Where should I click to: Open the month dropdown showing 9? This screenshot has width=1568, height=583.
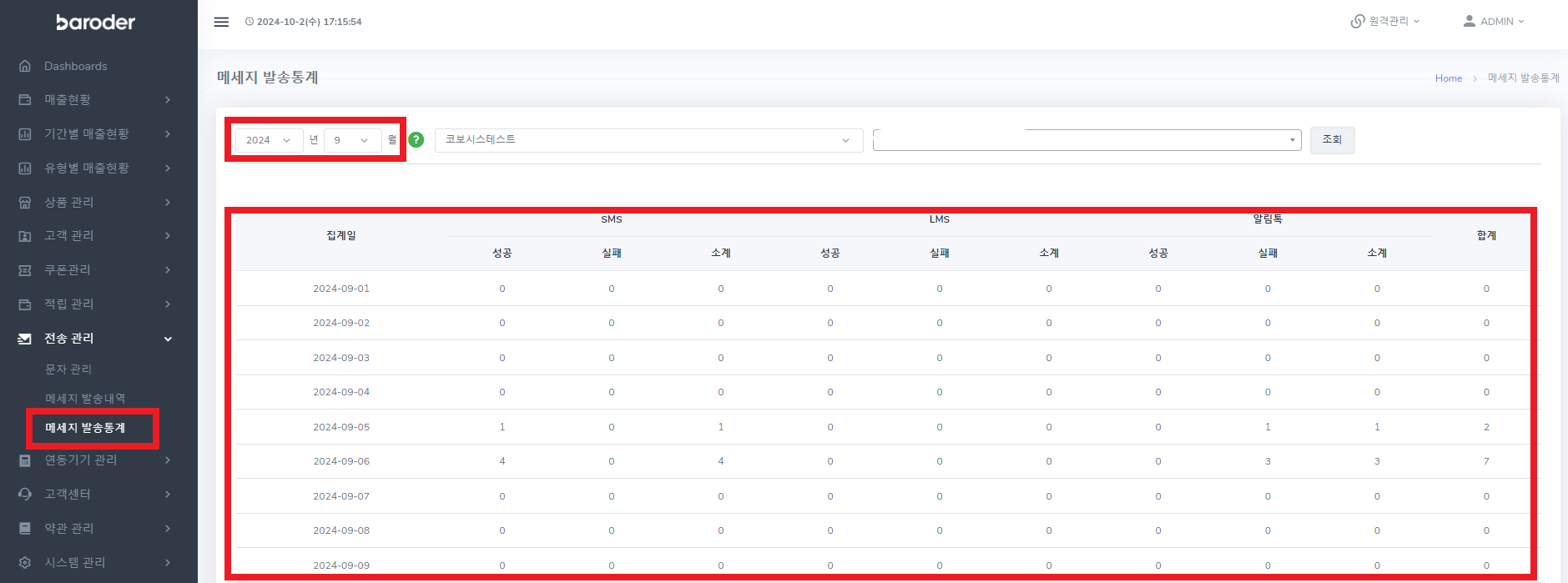tap(352, 140)
